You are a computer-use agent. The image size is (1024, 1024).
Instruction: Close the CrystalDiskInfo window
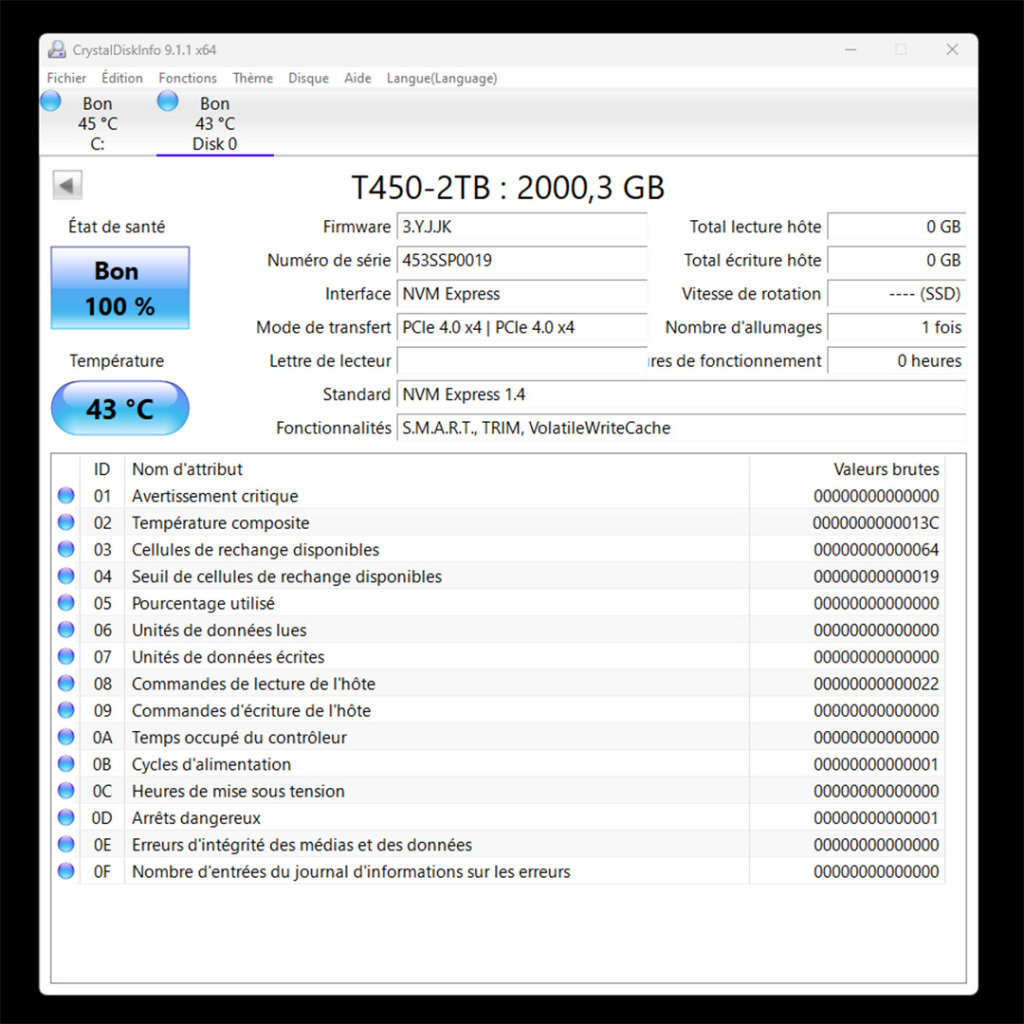952,50
